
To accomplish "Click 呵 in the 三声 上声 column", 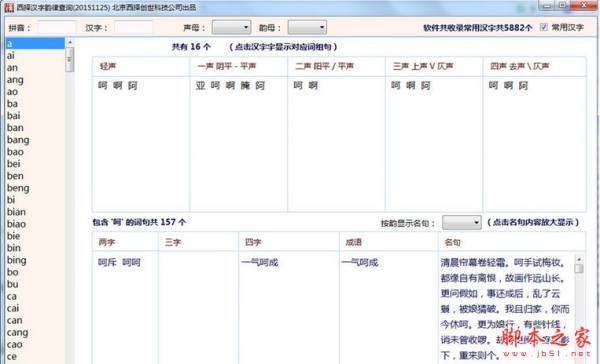I will pyautogui.click(x=396, y=85).
